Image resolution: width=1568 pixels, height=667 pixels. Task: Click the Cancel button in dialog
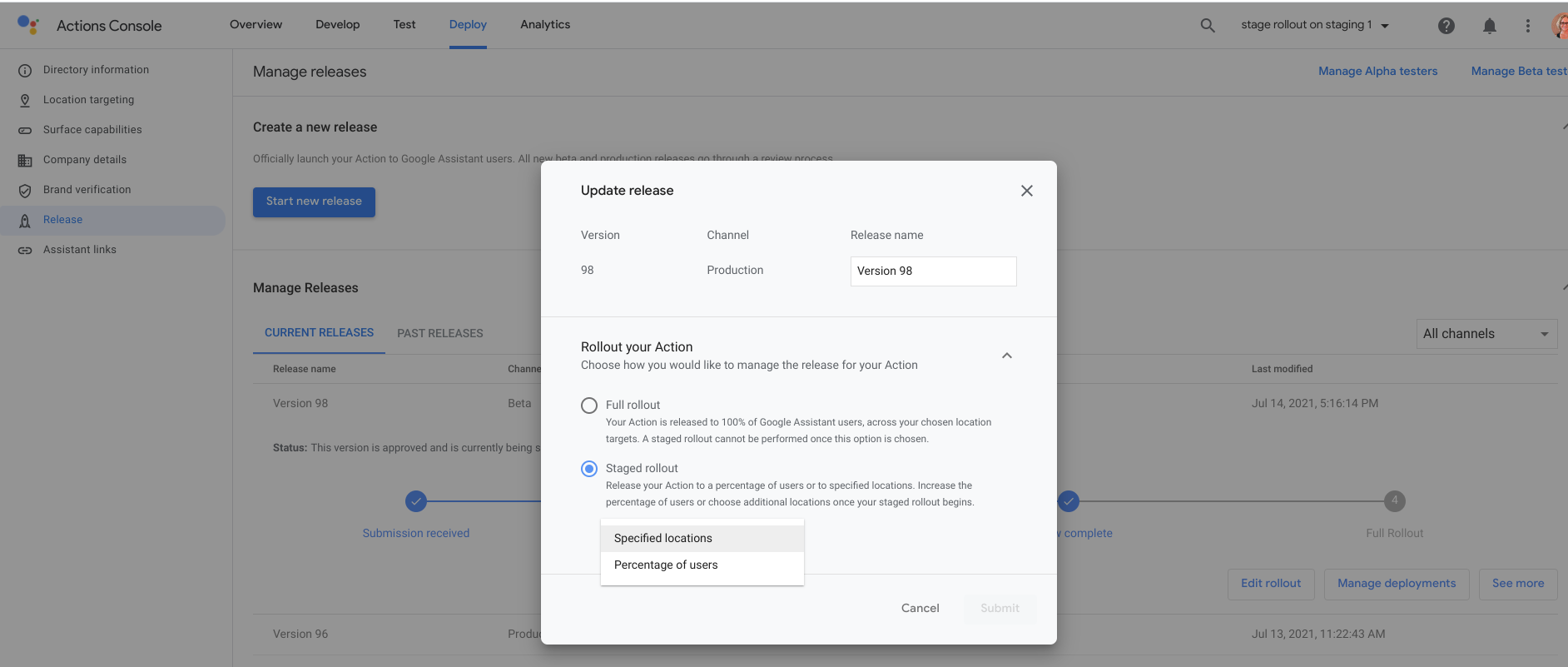920,609
